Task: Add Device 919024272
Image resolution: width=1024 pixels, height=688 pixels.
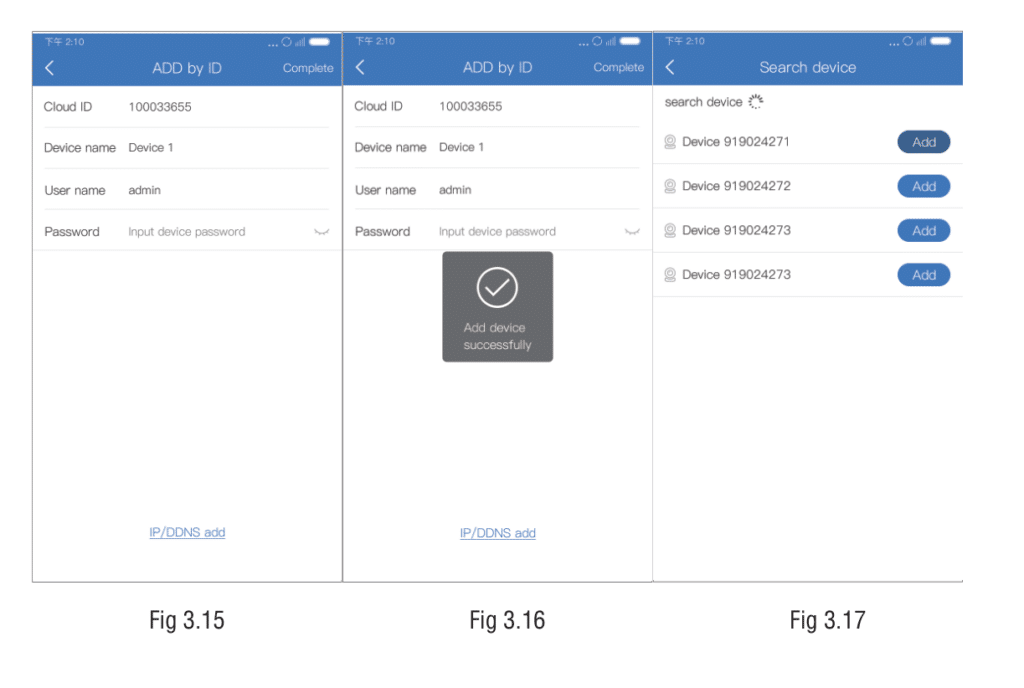Action: 923,186
